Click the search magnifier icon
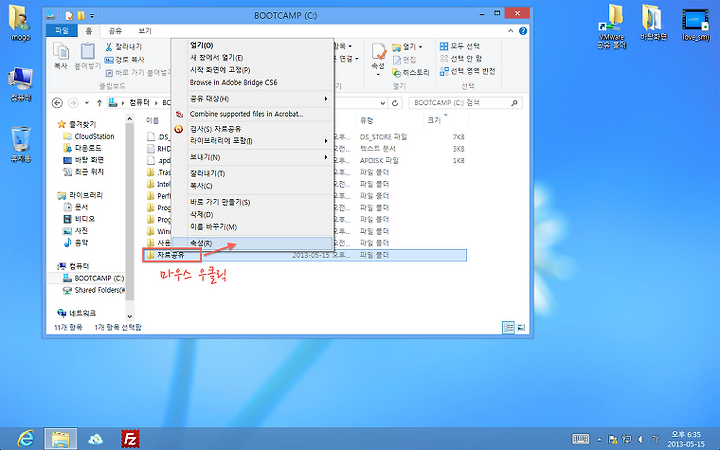Image resolution: width=720 pixels, height=450 pixels. (x=514, y=103)
